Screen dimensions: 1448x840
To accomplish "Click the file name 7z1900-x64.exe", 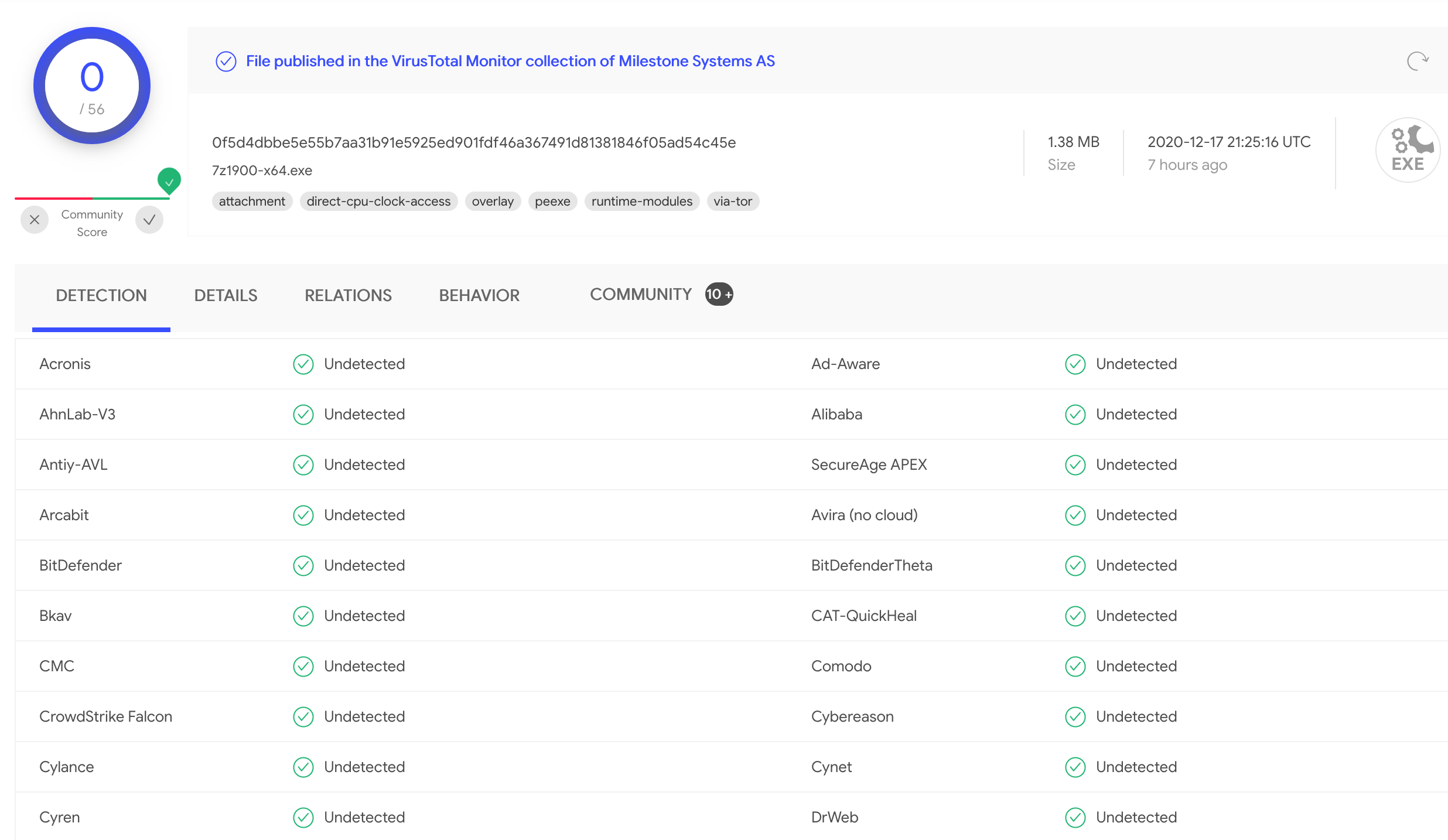I will point(262,170).
